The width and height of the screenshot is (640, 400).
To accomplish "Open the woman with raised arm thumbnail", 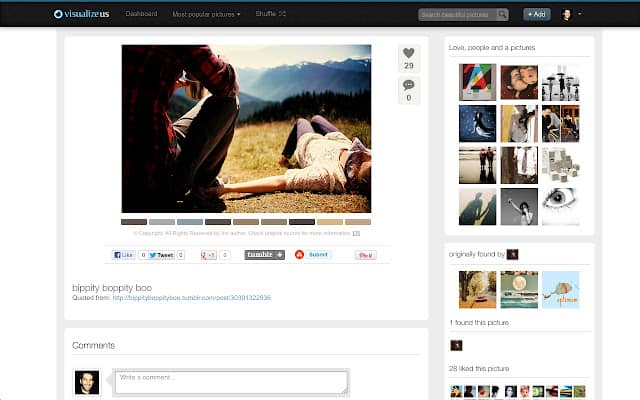I will coord(519,207).
